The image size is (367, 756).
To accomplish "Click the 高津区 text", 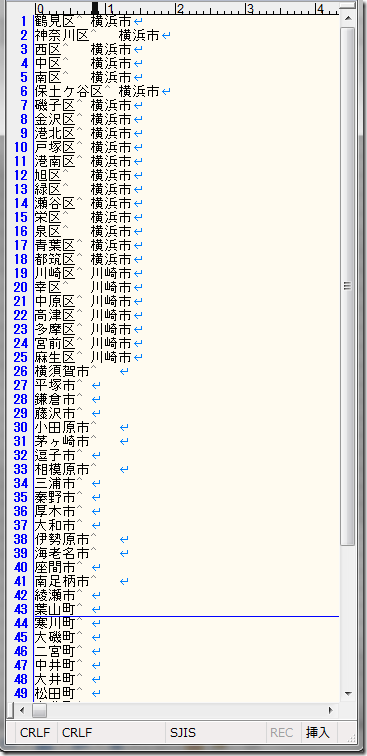I will (x=55, y=315).
